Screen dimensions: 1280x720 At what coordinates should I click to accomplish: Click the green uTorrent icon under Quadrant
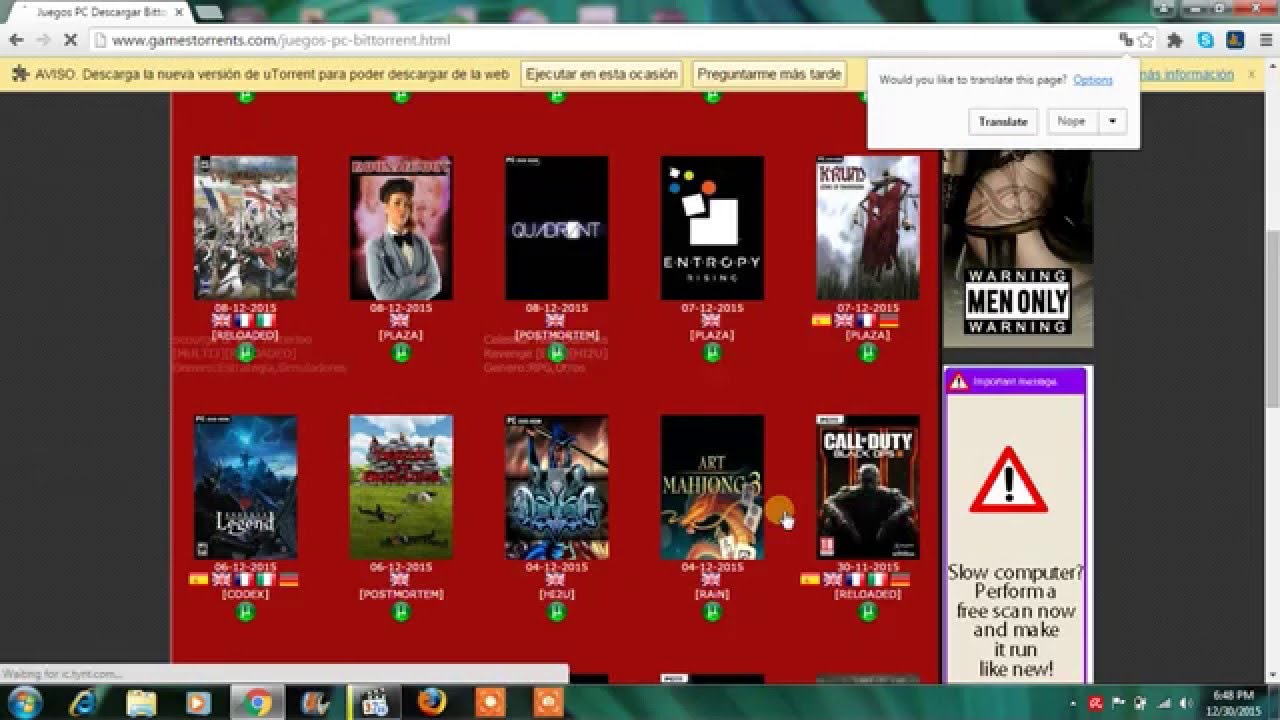pos(556,352)
